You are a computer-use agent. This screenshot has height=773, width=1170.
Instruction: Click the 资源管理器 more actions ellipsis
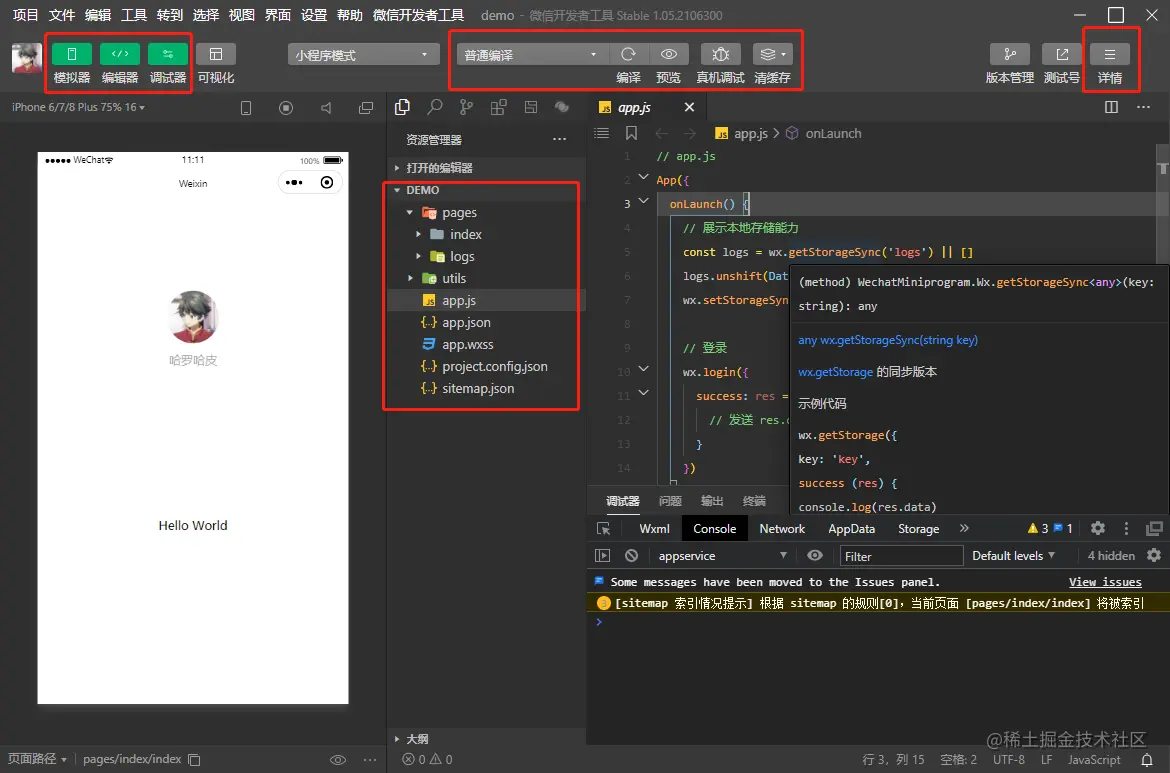559,140
